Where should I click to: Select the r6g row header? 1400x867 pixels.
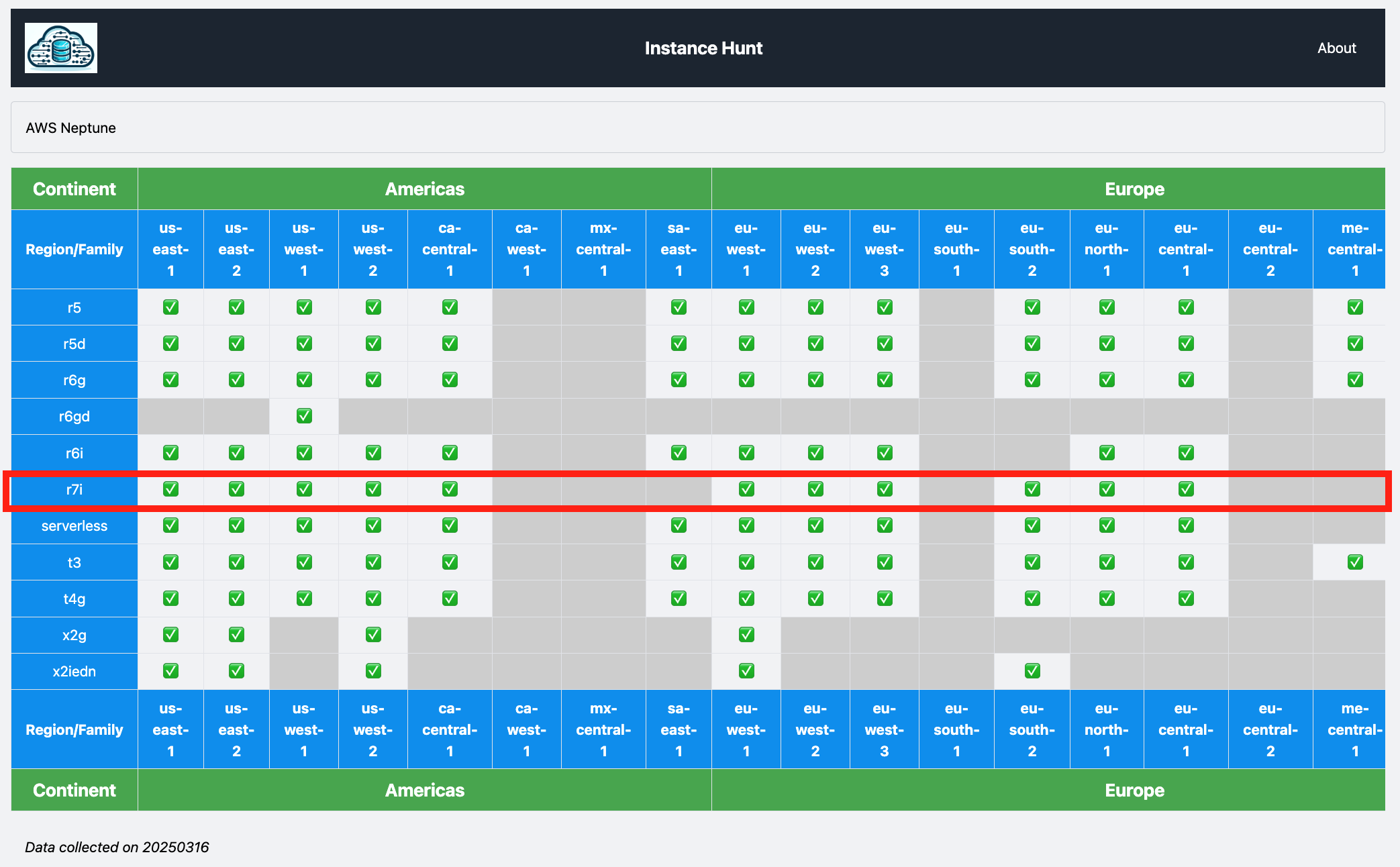pos(74,380)
